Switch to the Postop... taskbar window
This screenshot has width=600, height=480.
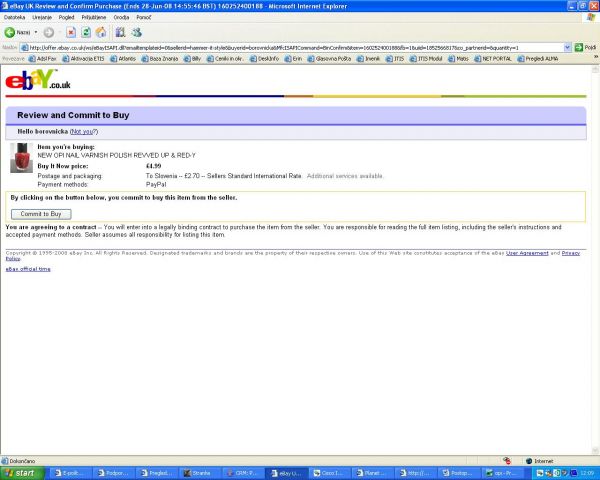tap(460, 473)
